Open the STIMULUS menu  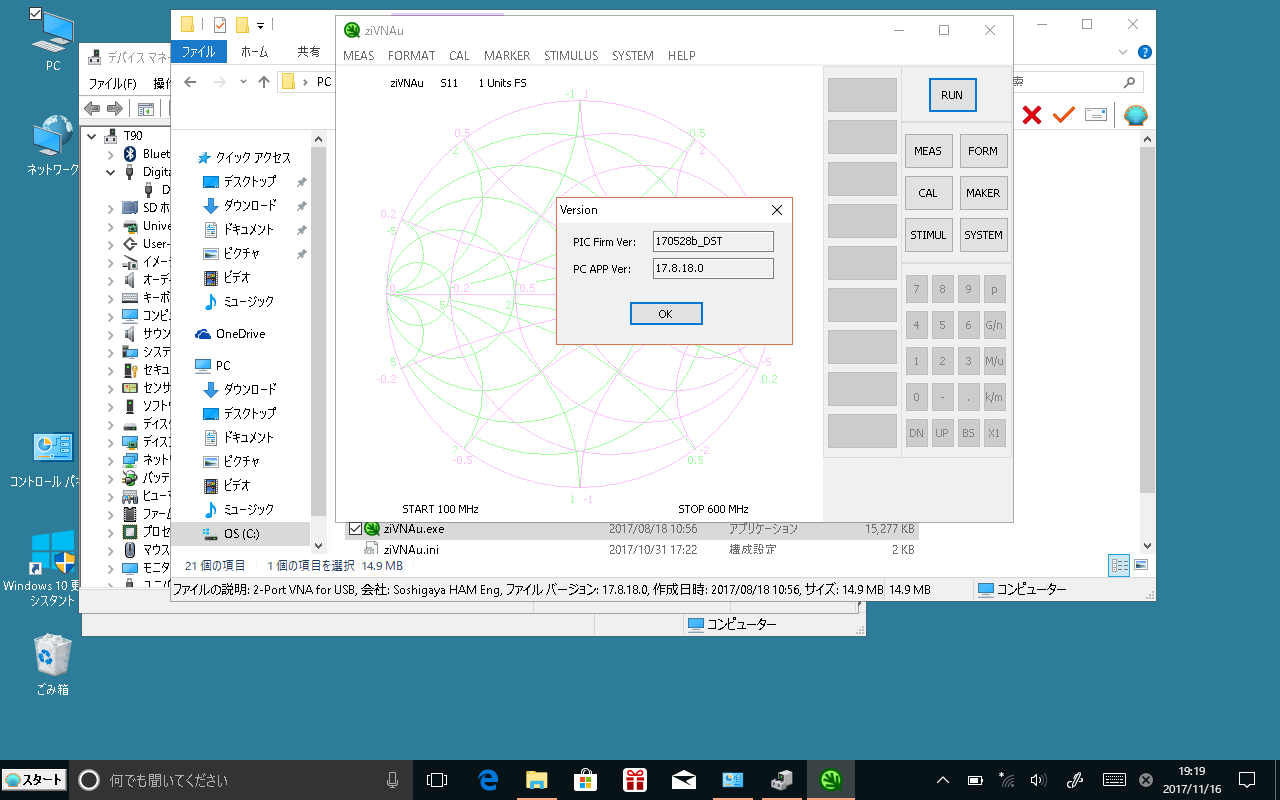point(571,56)
